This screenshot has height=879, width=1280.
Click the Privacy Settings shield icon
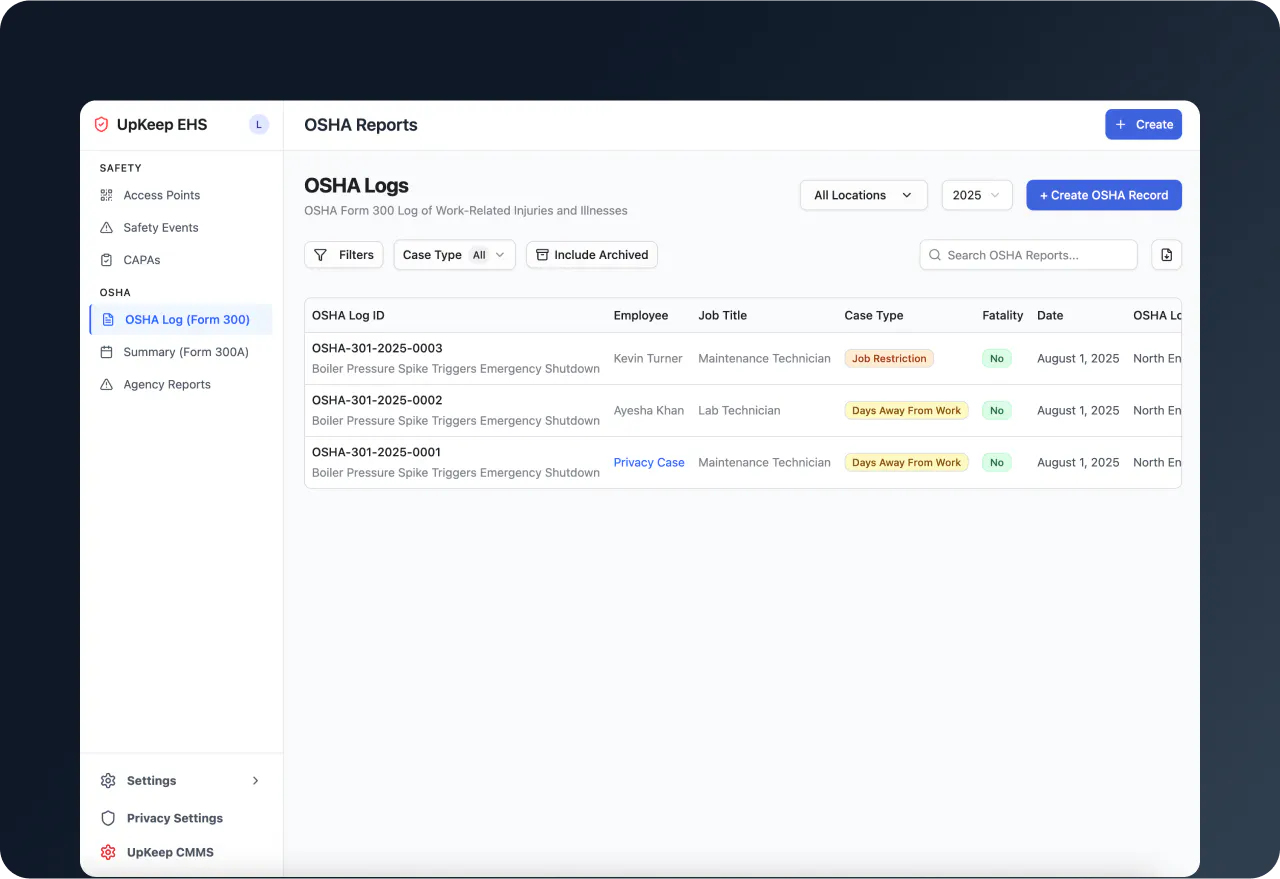tap(108, 818)
